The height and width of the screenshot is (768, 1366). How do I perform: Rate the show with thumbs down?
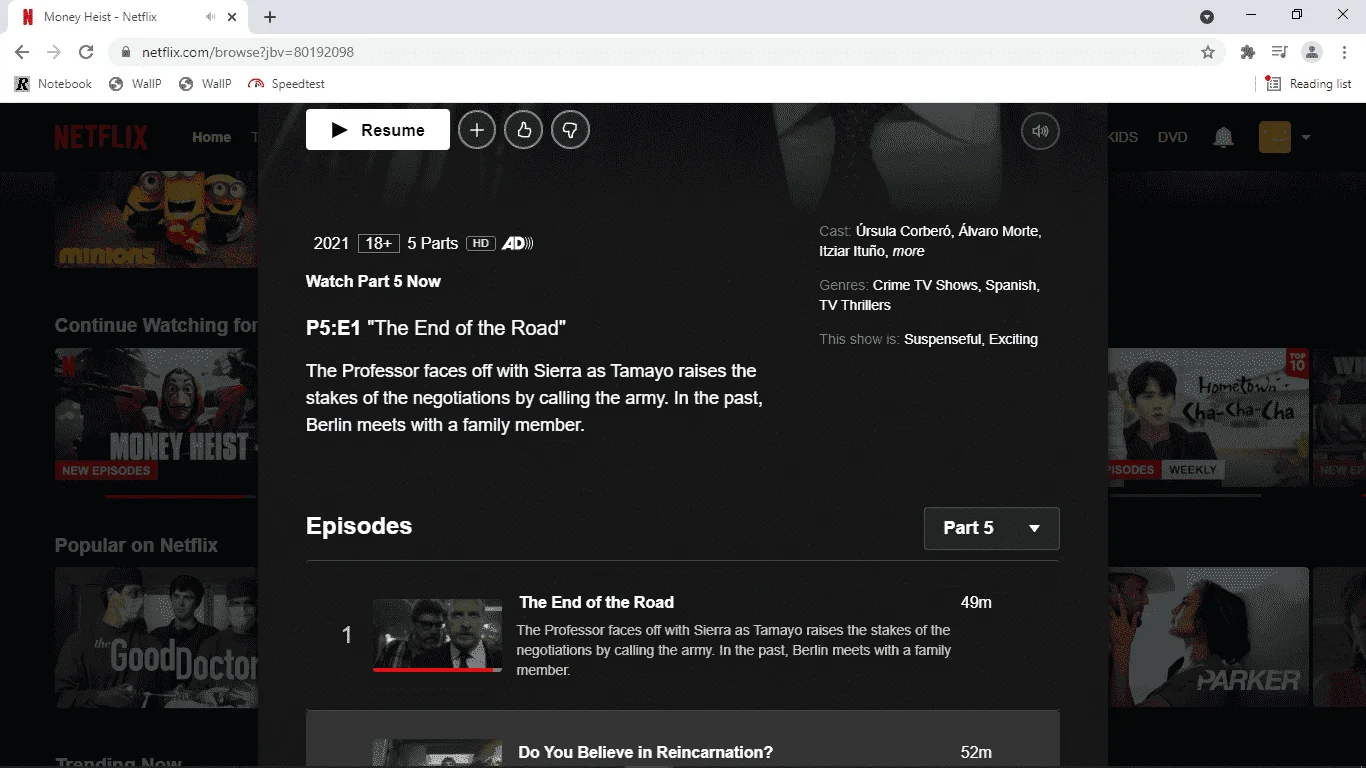(570, 130)
